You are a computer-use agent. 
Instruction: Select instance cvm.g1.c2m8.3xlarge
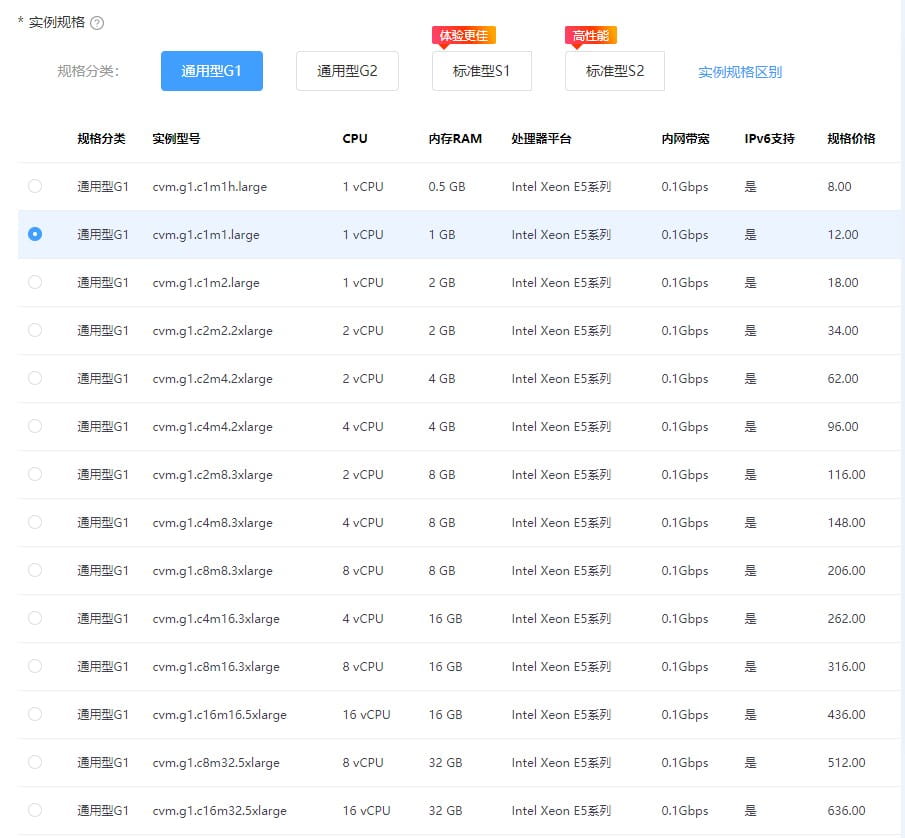(35, 474)
